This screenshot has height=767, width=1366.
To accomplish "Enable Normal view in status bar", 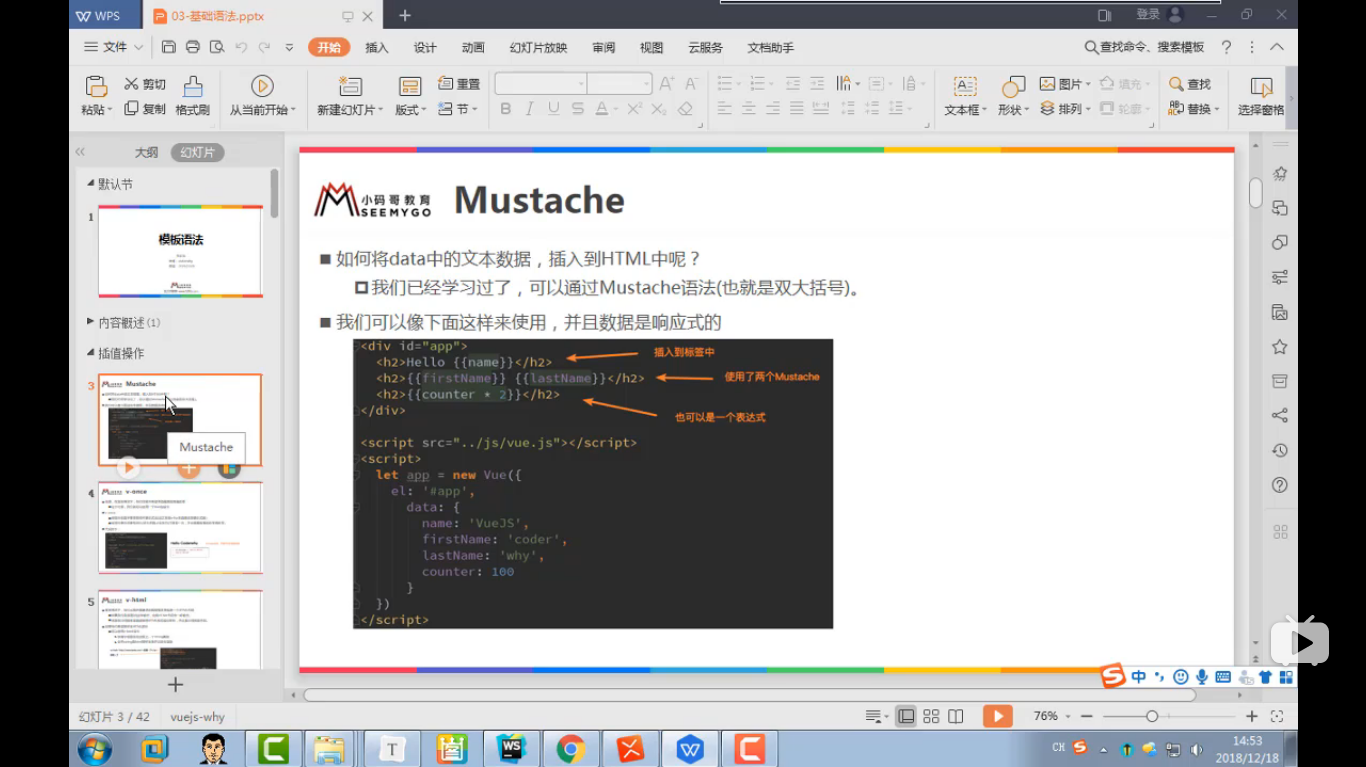I will point(906,716).
